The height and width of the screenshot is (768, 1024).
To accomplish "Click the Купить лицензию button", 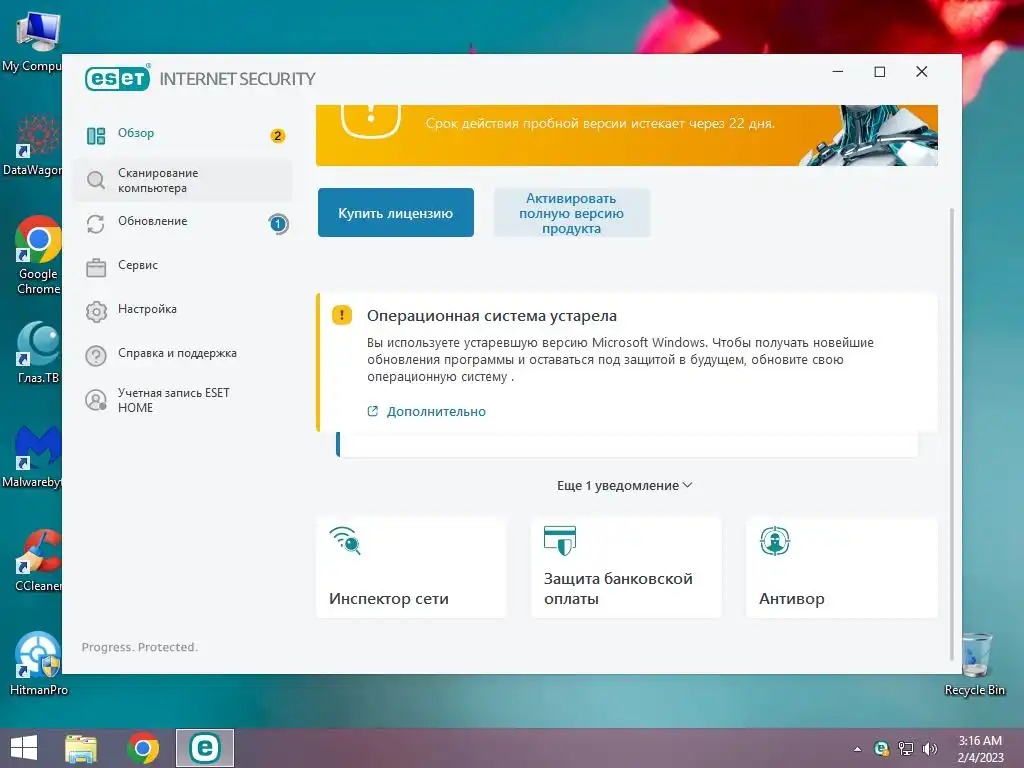I will pos(396,213).
